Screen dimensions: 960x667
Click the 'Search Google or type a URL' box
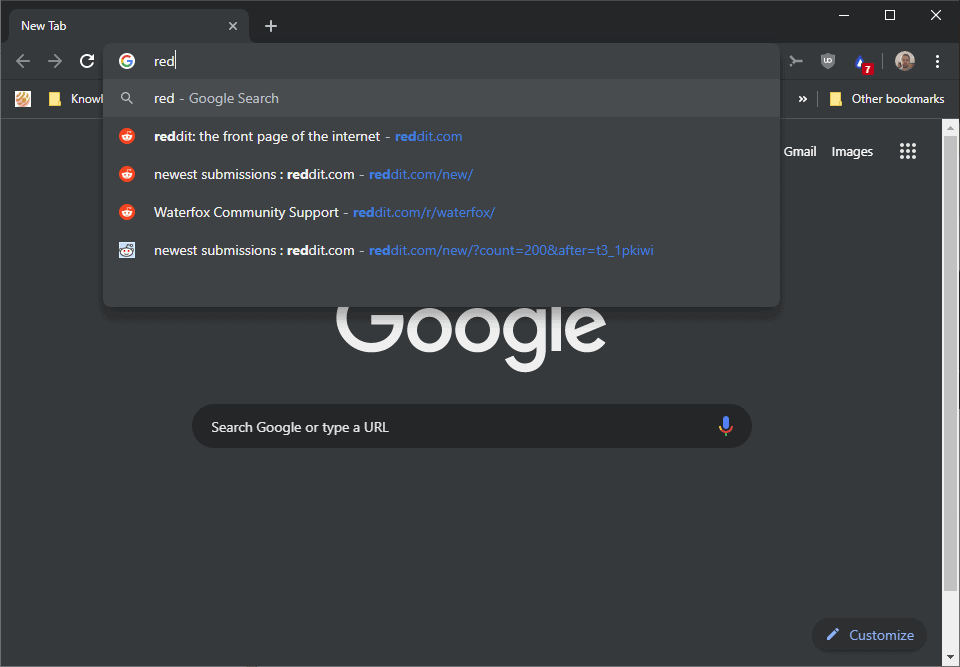471,426
